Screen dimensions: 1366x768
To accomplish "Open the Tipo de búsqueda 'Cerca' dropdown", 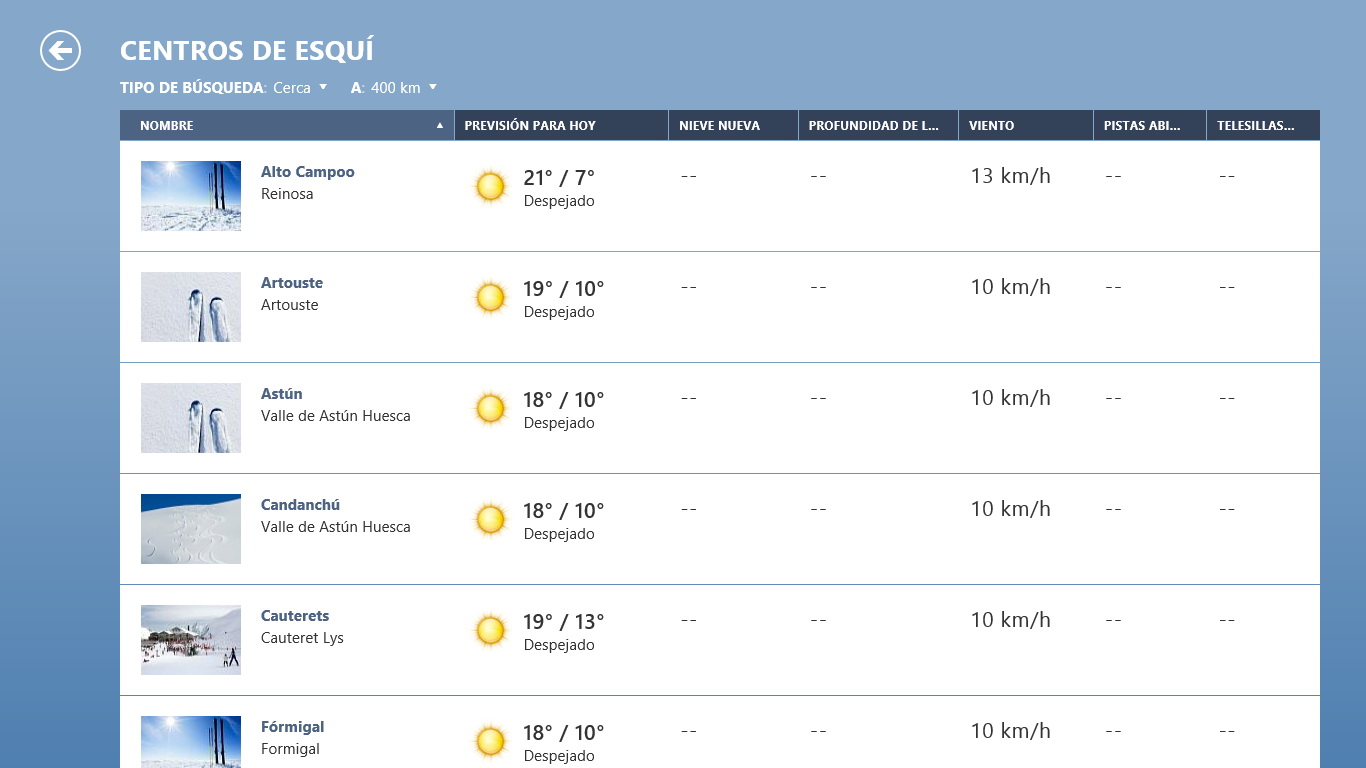I will (x=300, y=88).
